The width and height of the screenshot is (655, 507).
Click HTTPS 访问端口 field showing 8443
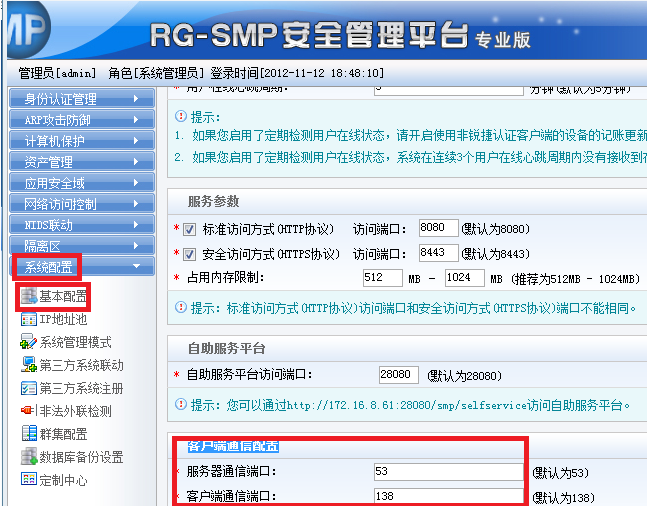[439, 253]
